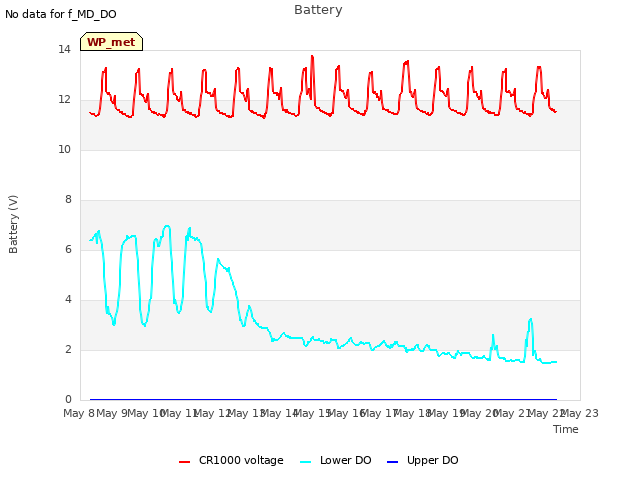Click the 0 y-axis tick label
This screenshot has width=640, height=480.
pos(68,399)
